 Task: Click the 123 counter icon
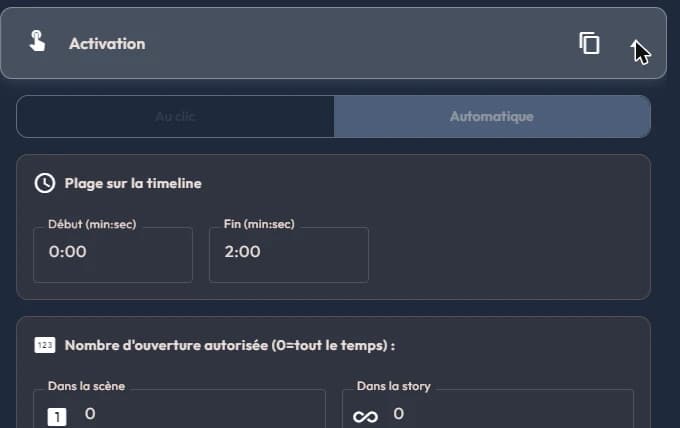(x=45, y=345)
